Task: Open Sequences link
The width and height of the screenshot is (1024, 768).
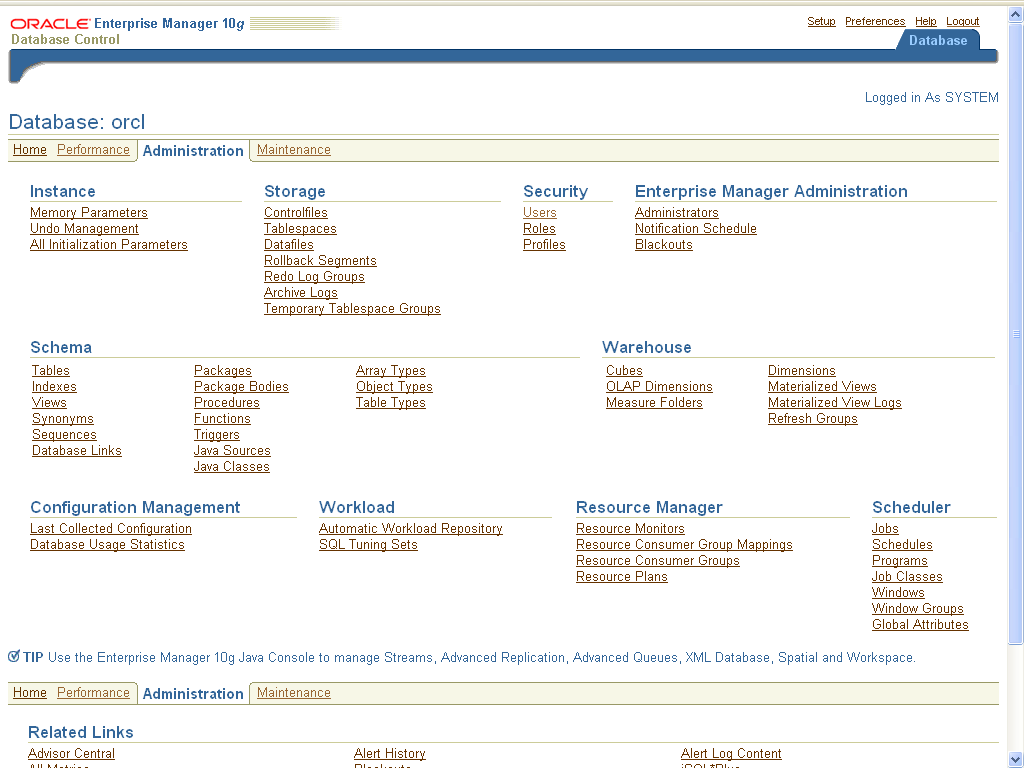Action: click(64, 434)
